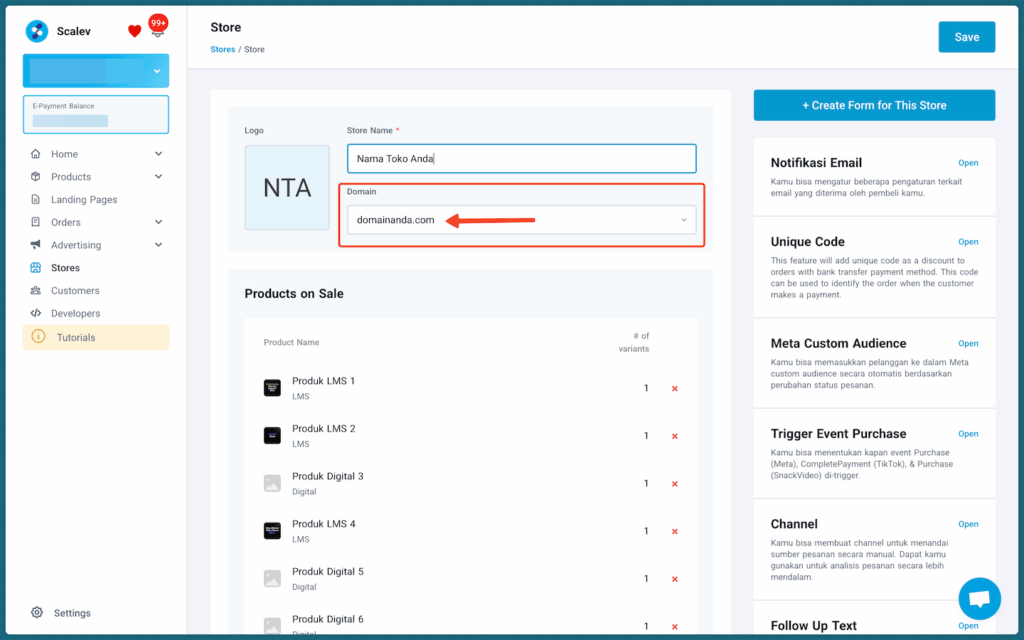Screen dimensions: 1024x640
Task: Click the Produk LMS 4 thumbnail image
Action: [272, 531]
